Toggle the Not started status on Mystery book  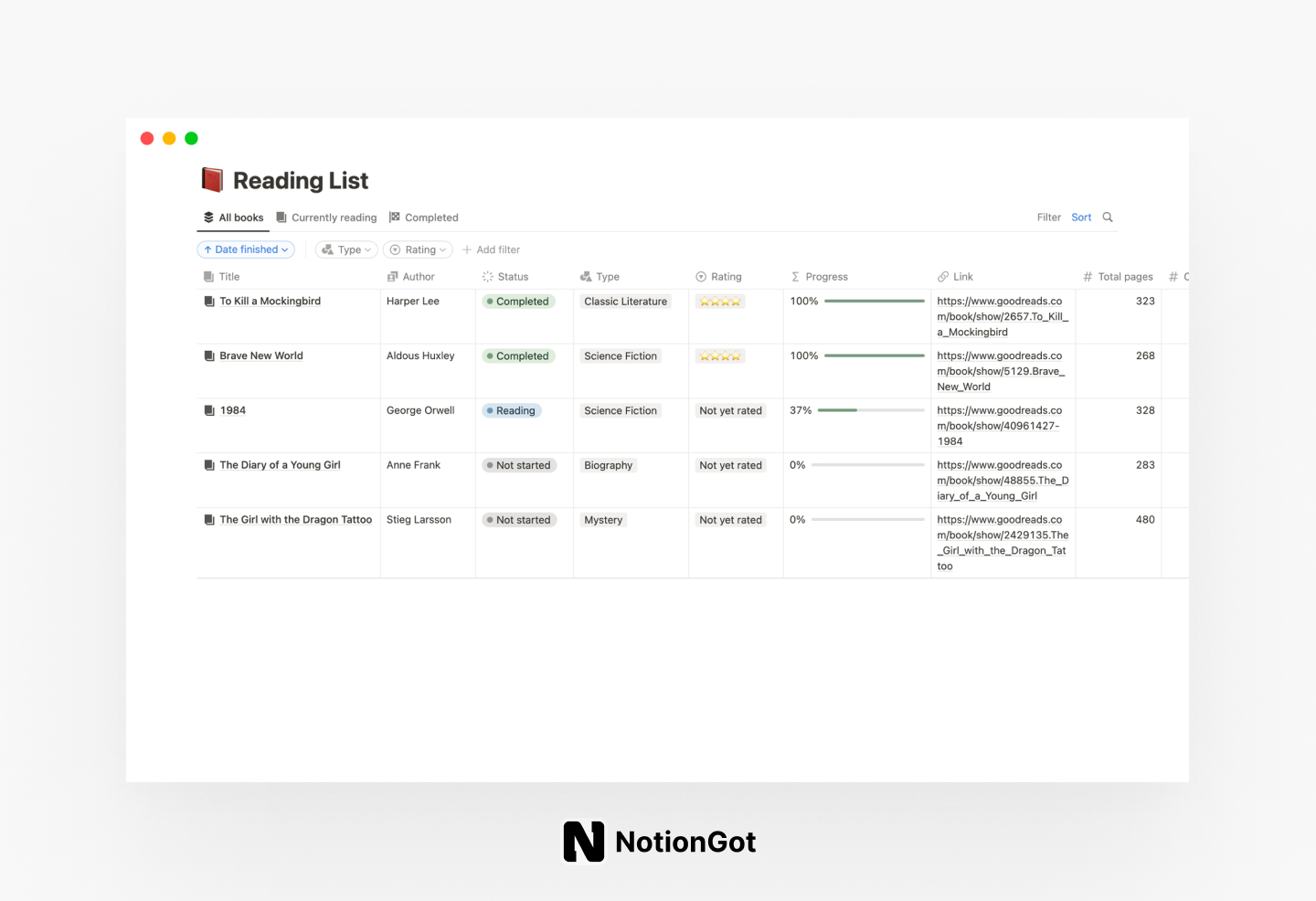tap(519, 519)
